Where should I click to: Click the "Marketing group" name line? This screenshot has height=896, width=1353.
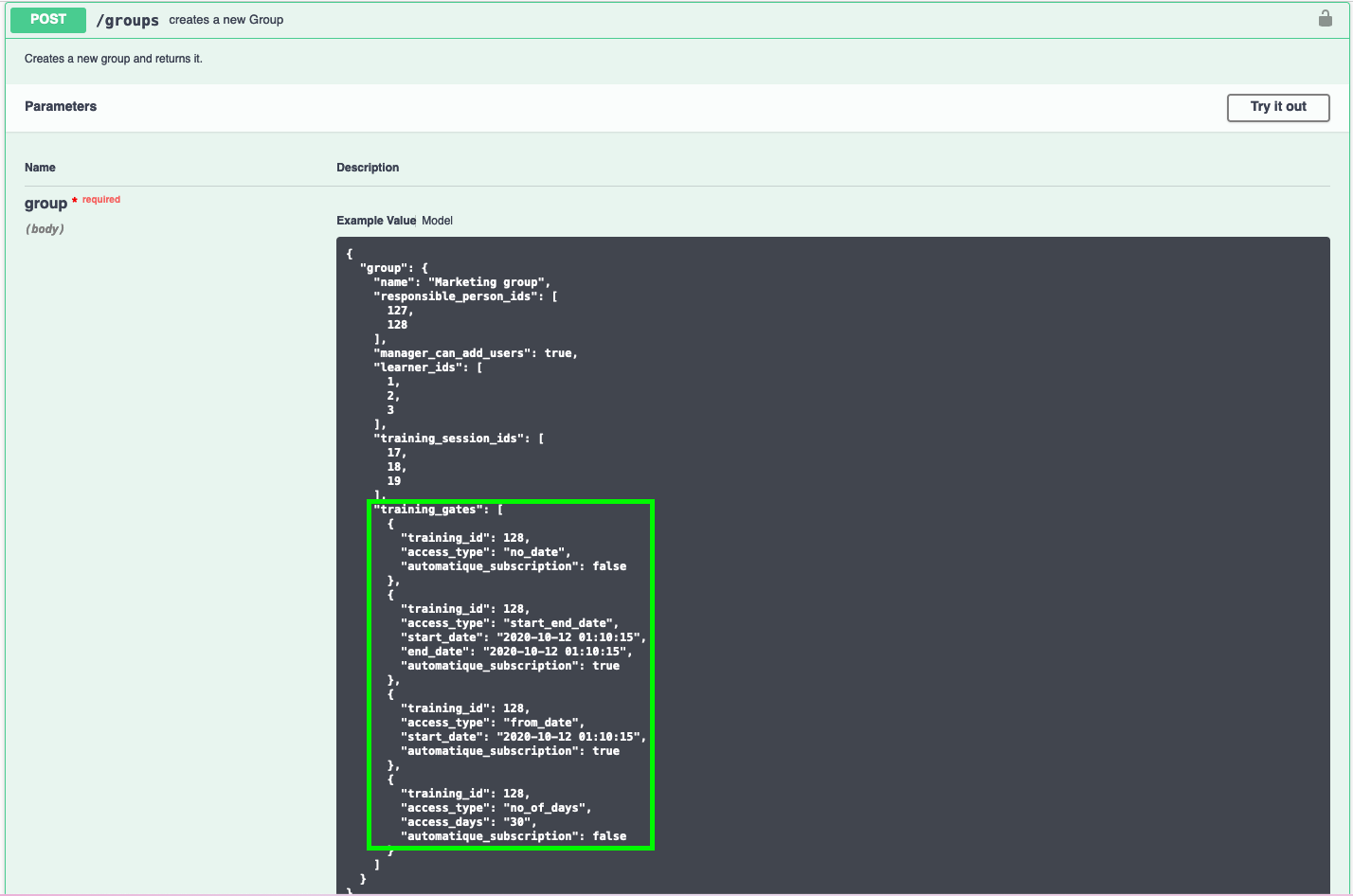[461, 282]
